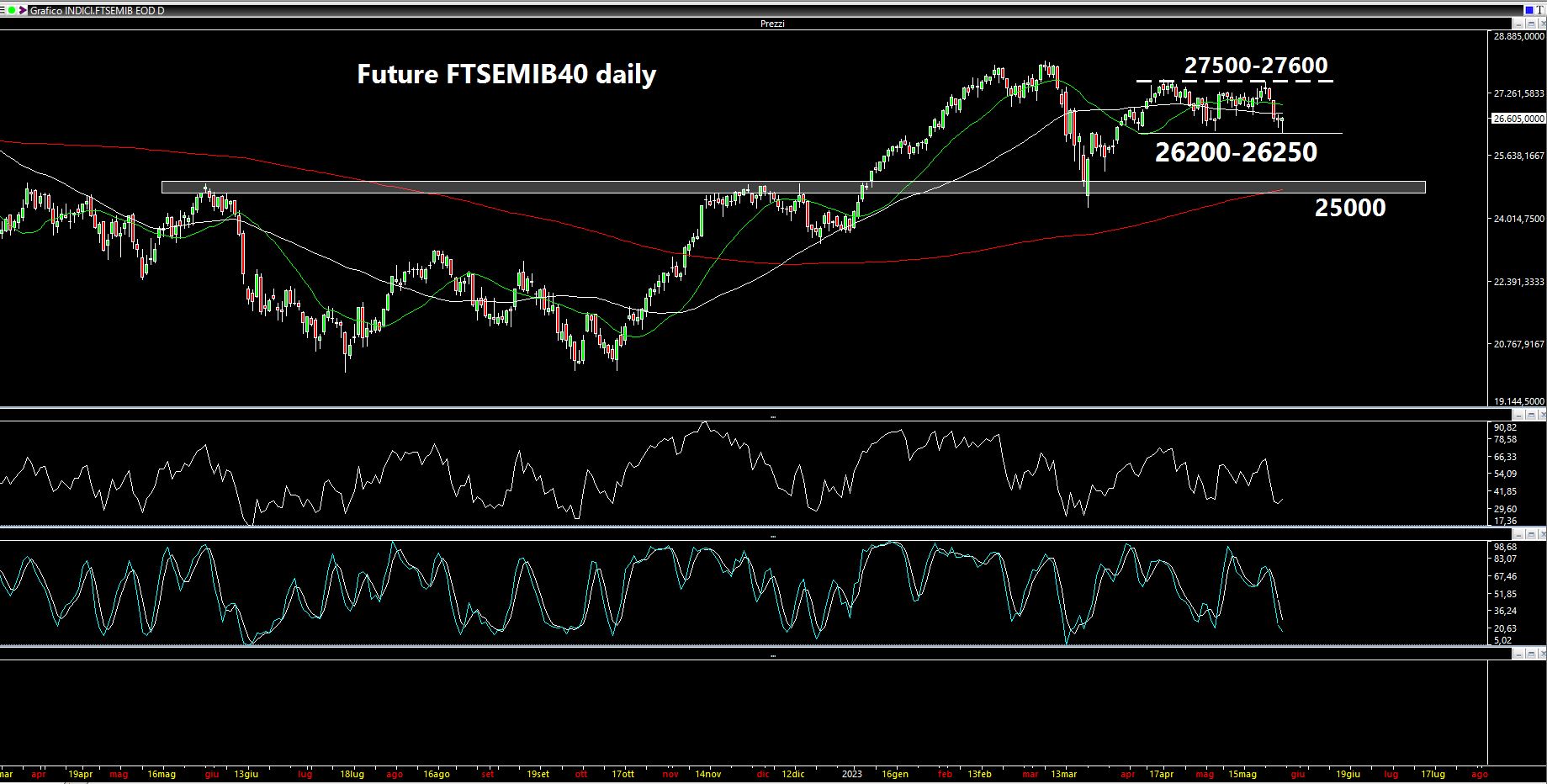Click the 17ott date axis label

623,774
